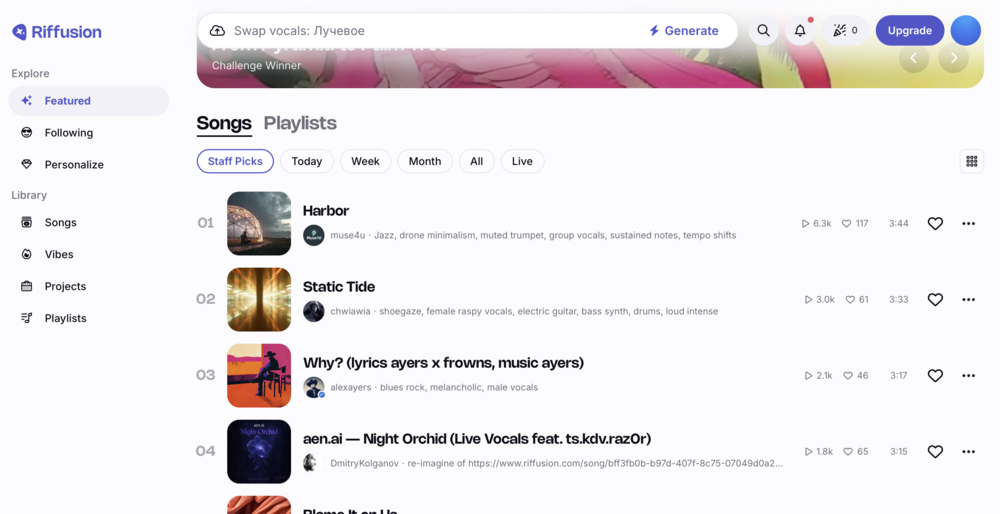Viewport: 1000px width, 514px height.
Task: Click the party popper credits counter
Action: click(846, 31)
